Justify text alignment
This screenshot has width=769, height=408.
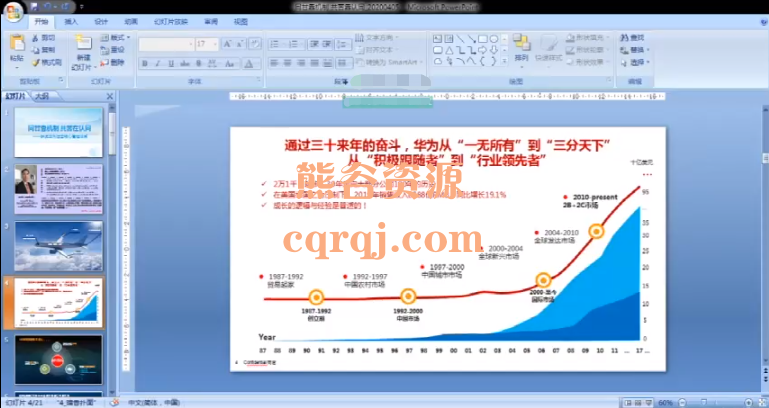[314, 63]
